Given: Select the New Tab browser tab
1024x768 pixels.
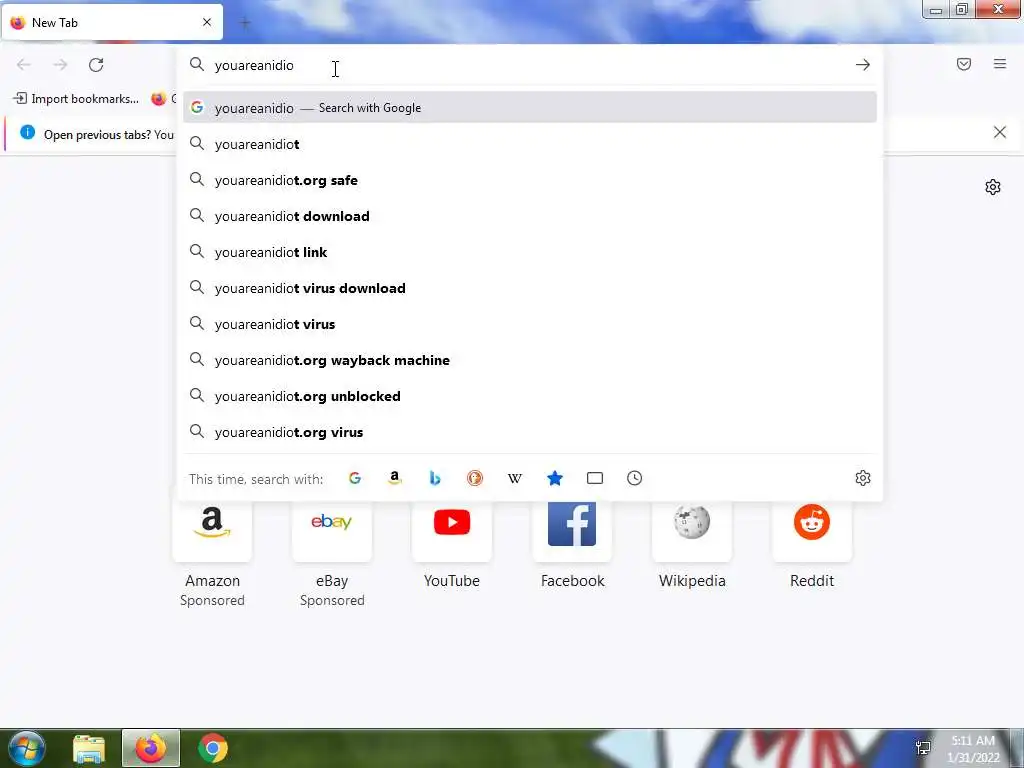Looking at the screenshot, I should click(x=112, y=23).
